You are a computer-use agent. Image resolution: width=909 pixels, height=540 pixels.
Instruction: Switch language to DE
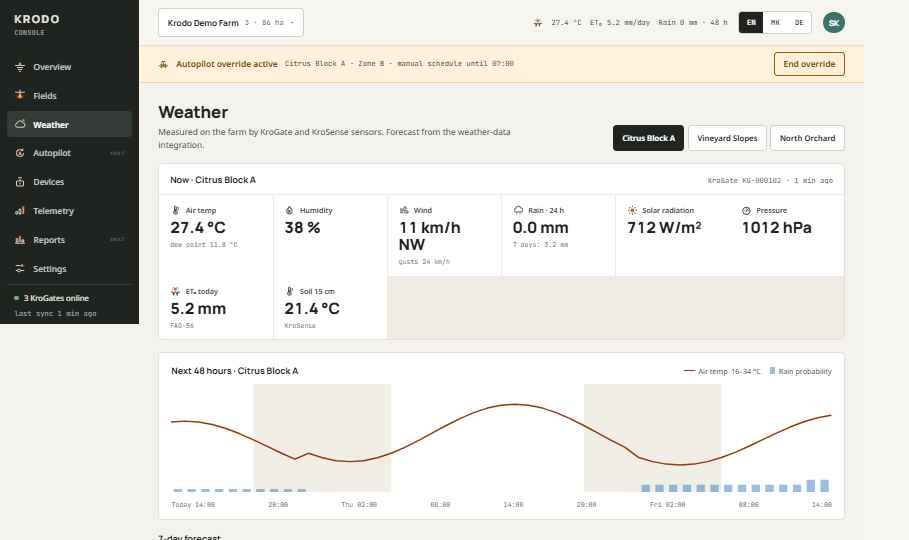point(799,23)
